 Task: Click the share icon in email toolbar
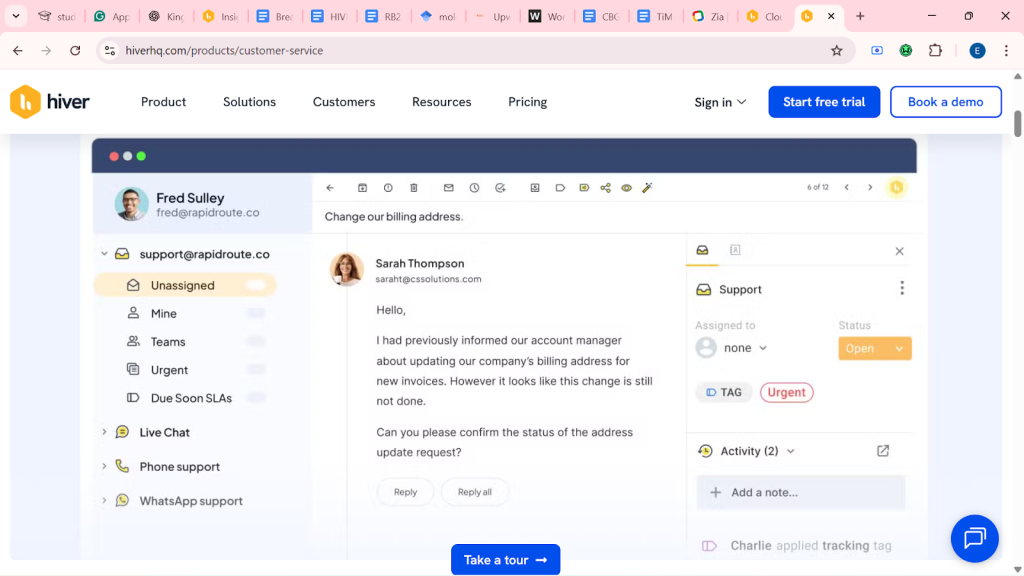[x=605, y=188]
